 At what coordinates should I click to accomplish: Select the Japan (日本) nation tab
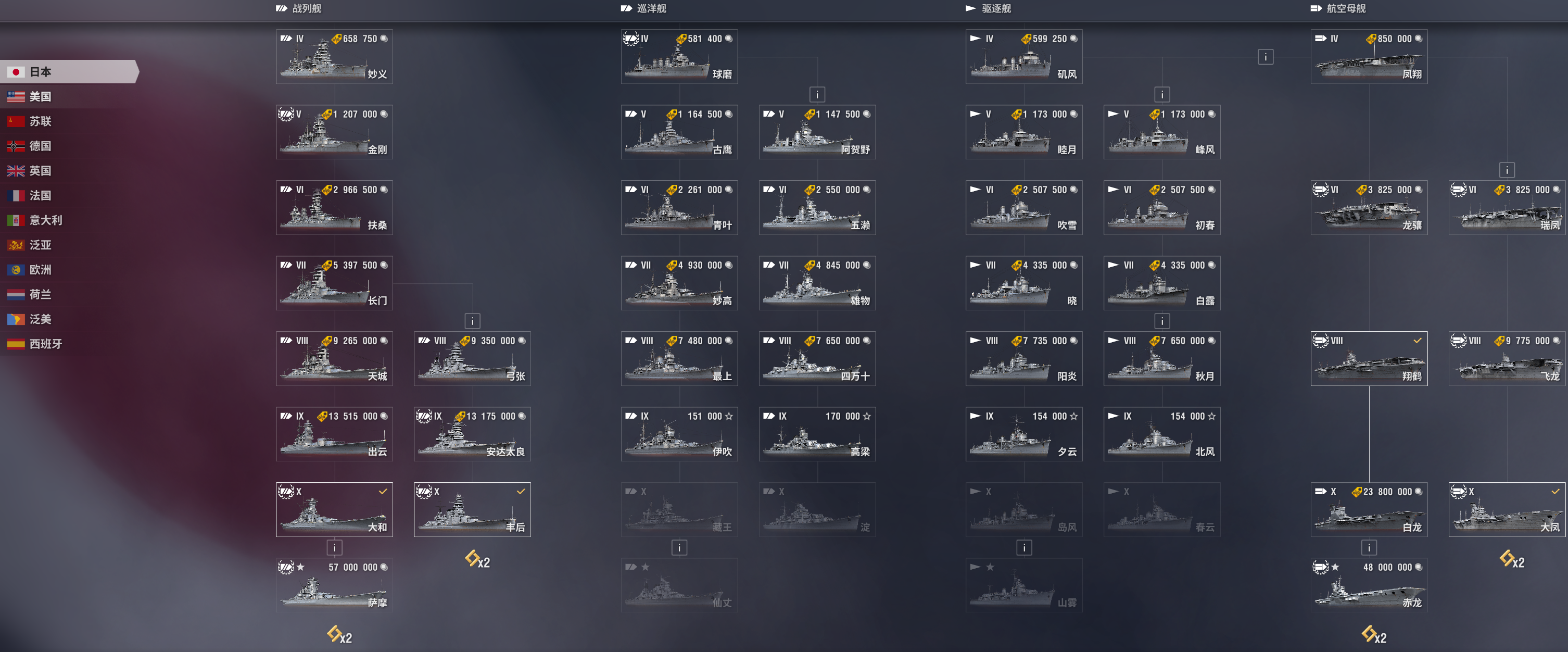[x=69, y=72]
